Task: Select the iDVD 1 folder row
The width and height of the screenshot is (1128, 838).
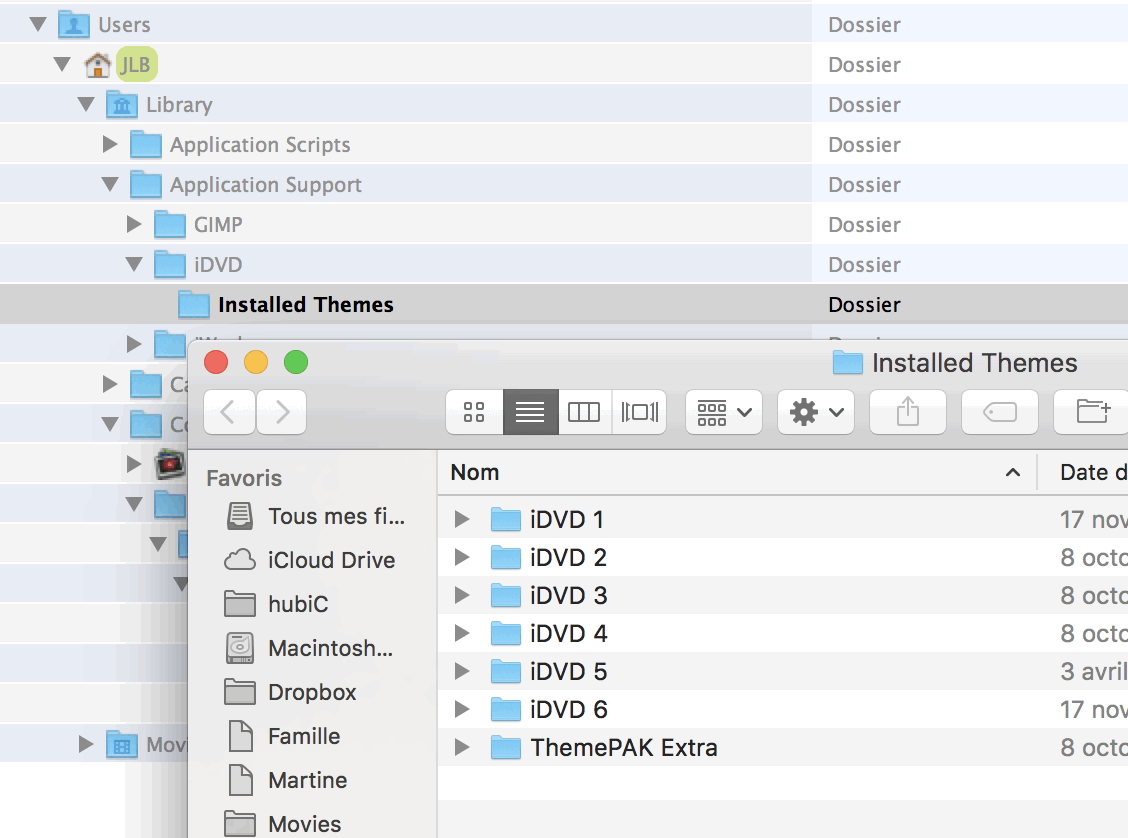Action: tap(783, 519)
